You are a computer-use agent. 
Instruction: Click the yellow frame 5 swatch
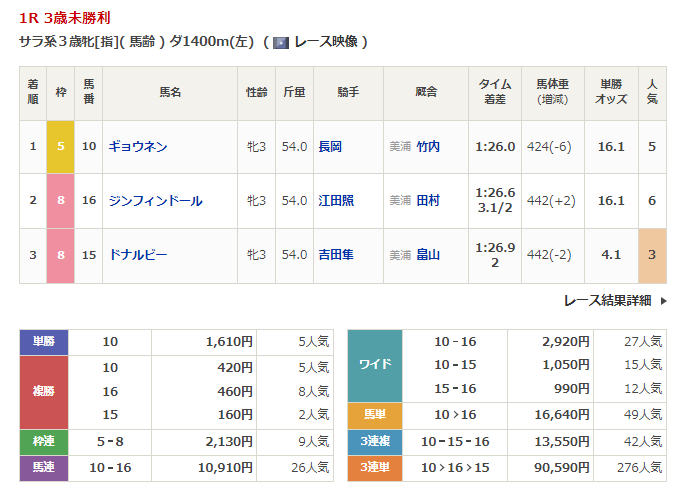pyautogui.click(x=60, y=147)
